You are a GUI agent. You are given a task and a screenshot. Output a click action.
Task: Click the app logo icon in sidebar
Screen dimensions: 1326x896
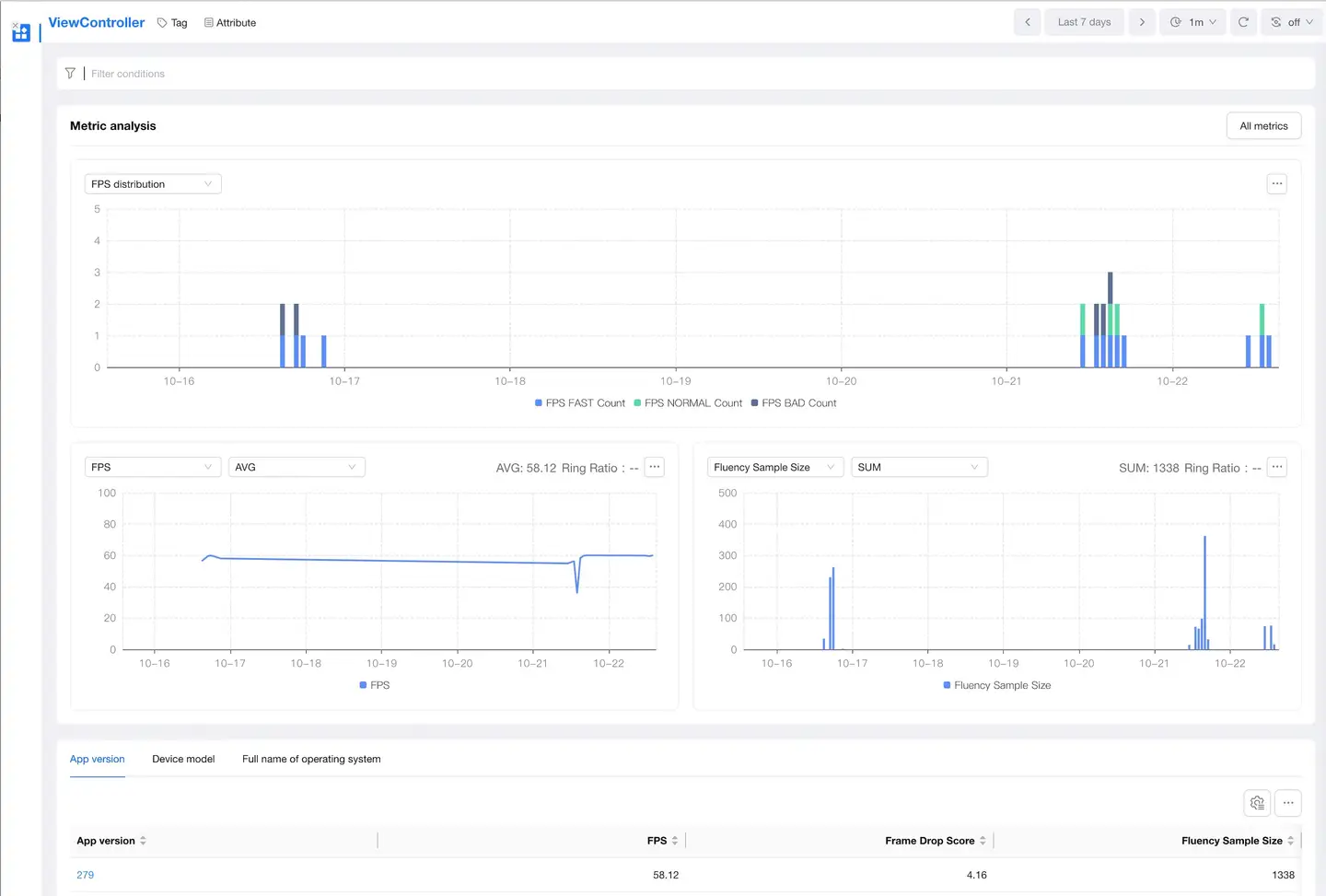coord(20,32)
